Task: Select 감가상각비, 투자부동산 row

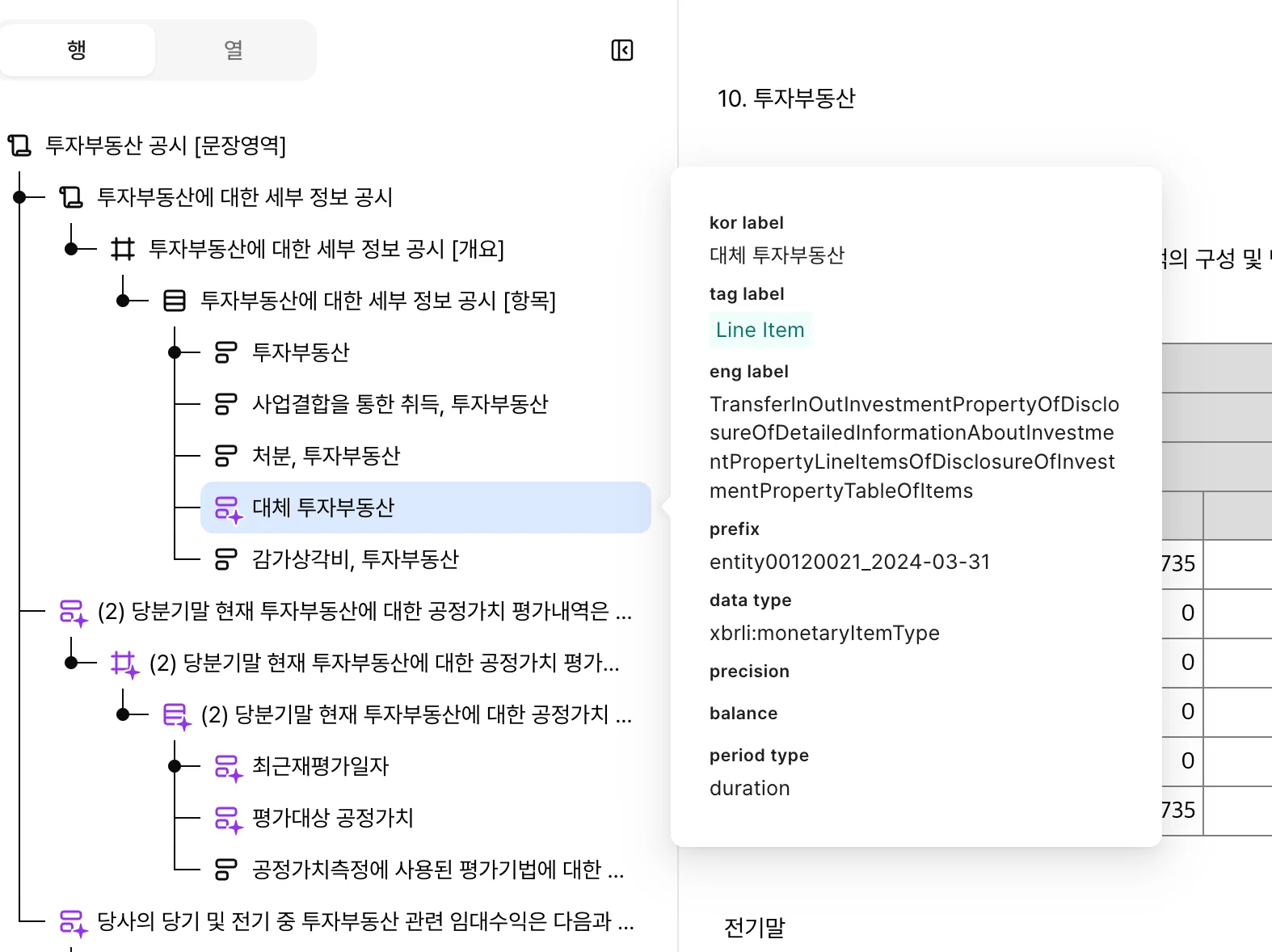Action: pos(356,559)
